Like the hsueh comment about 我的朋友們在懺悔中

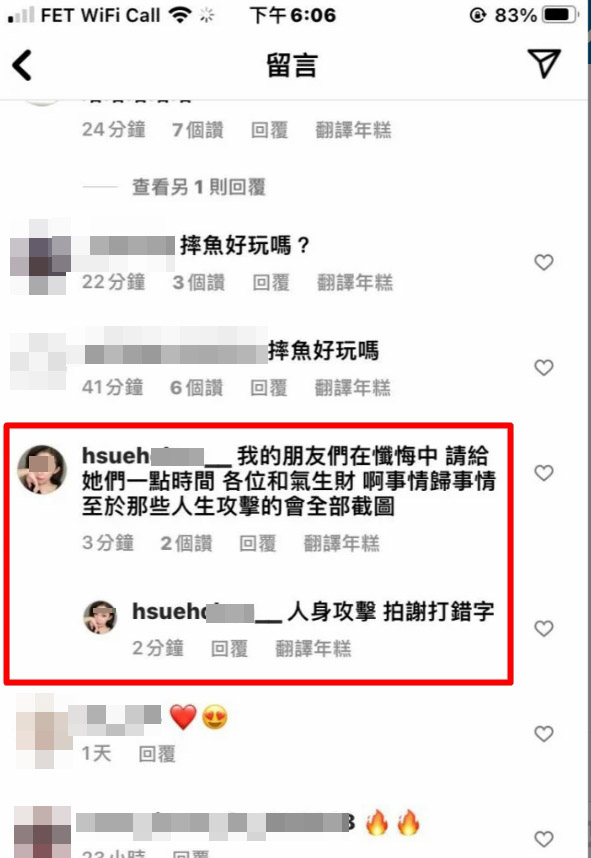[543, 472]
